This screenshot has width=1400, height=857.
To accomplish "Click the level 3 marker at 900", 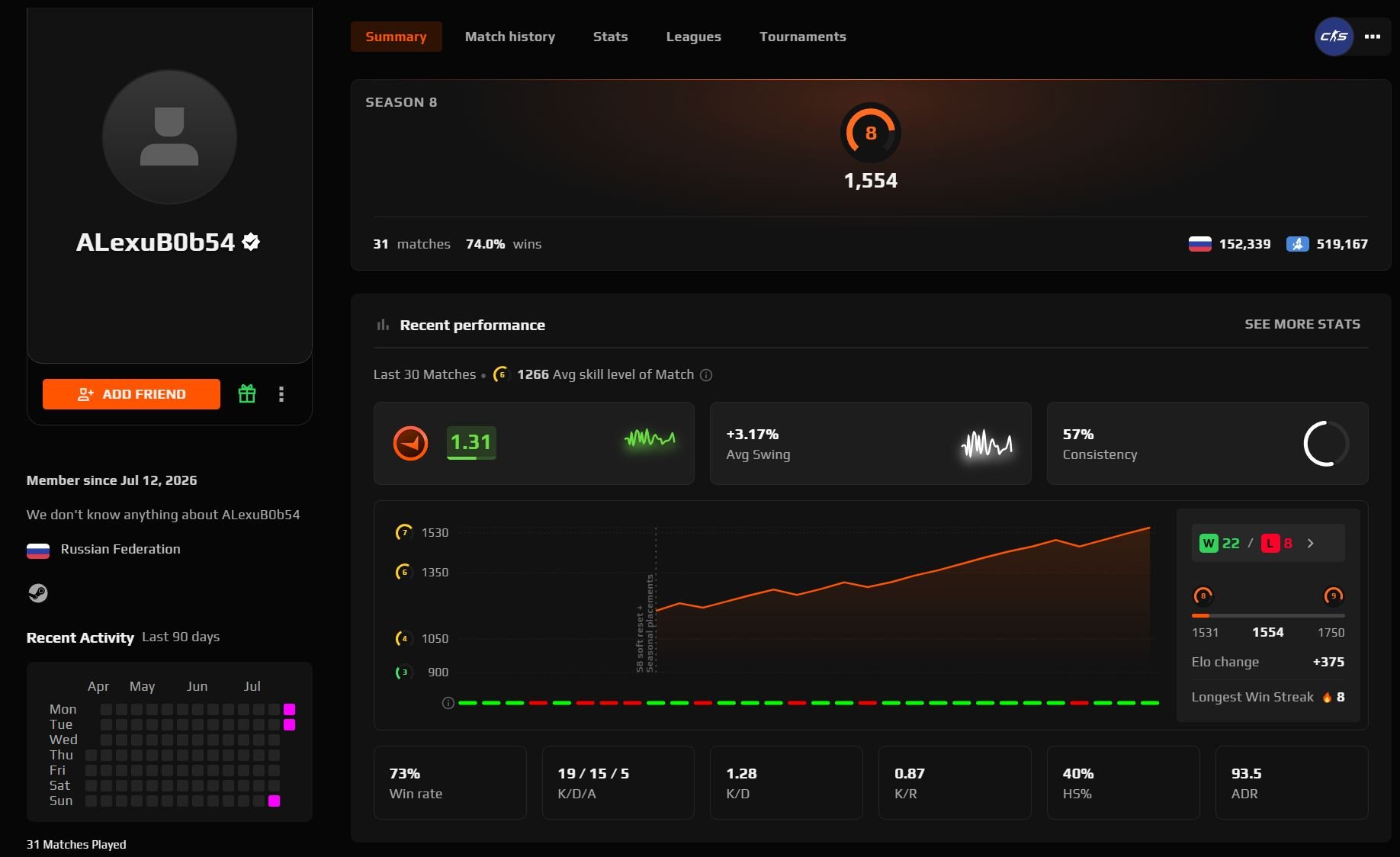I will [403, 672].
